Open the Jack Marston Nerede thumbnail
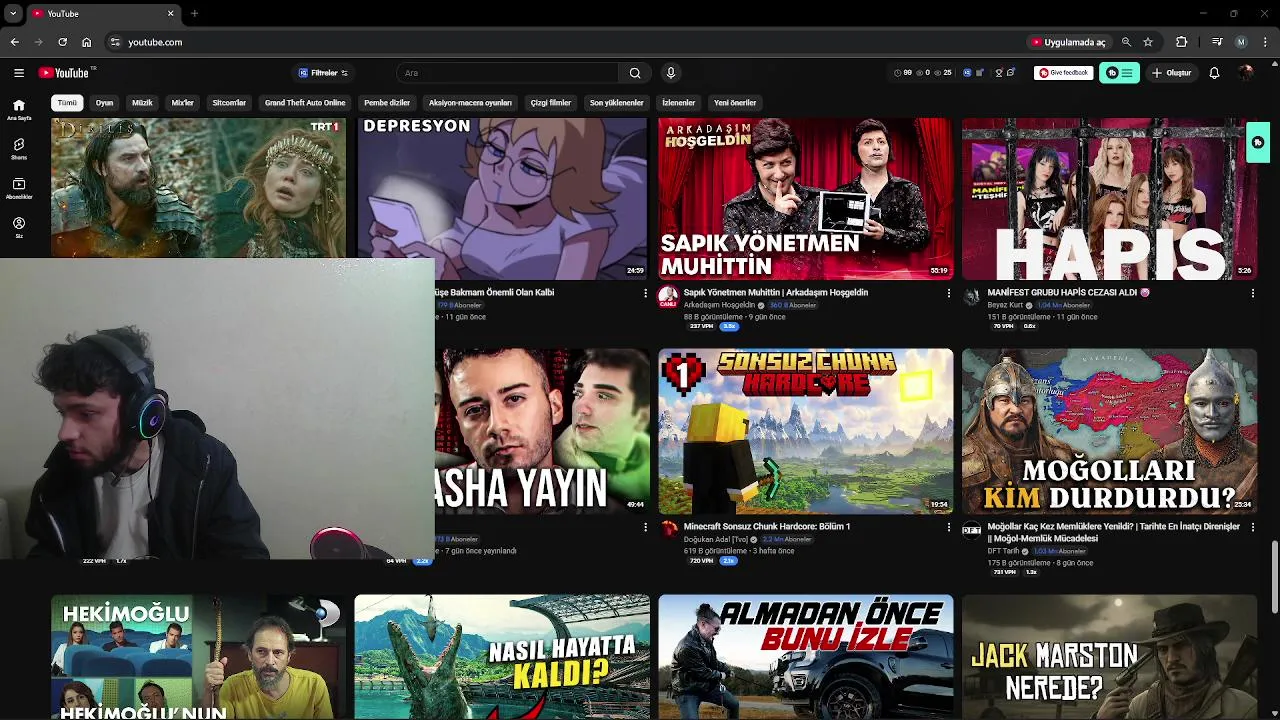 tap(1110, 657)
